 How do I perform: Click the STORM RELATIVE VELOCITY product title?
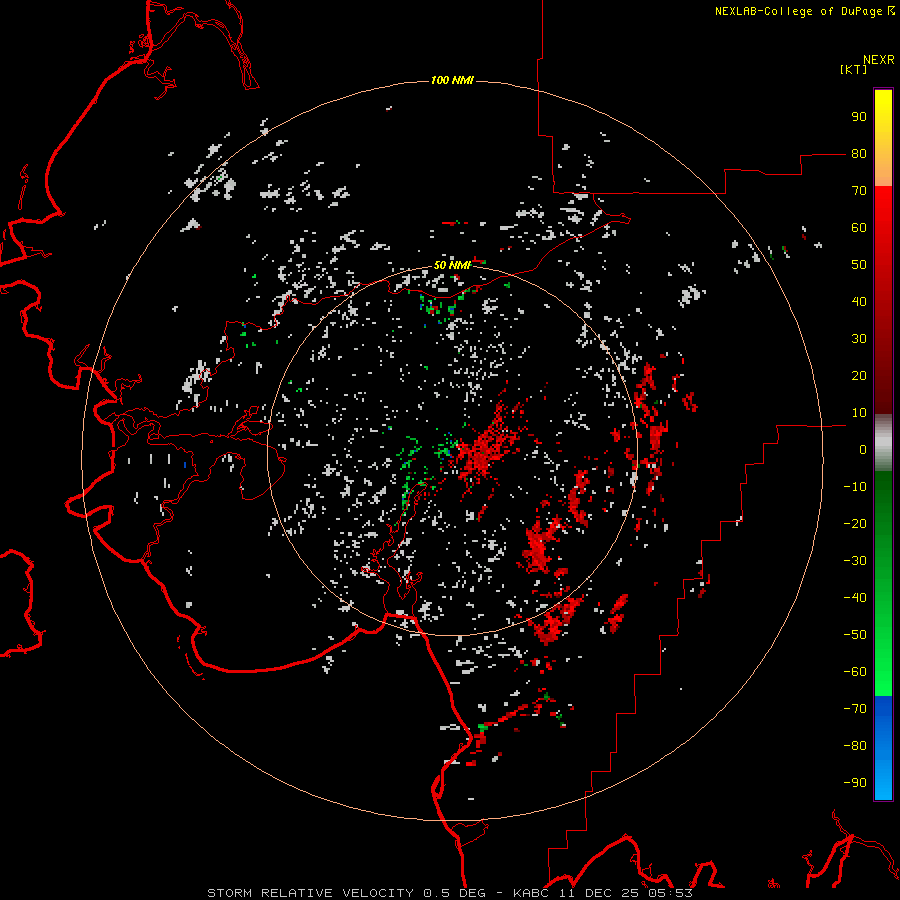point(310,893)
